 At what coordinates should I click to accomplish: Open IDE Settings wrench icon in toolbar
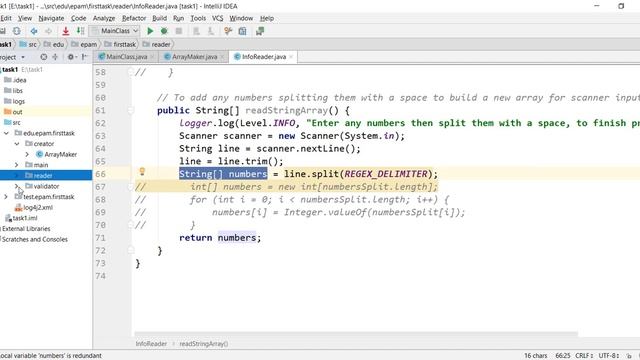click(x=228, y=31)
